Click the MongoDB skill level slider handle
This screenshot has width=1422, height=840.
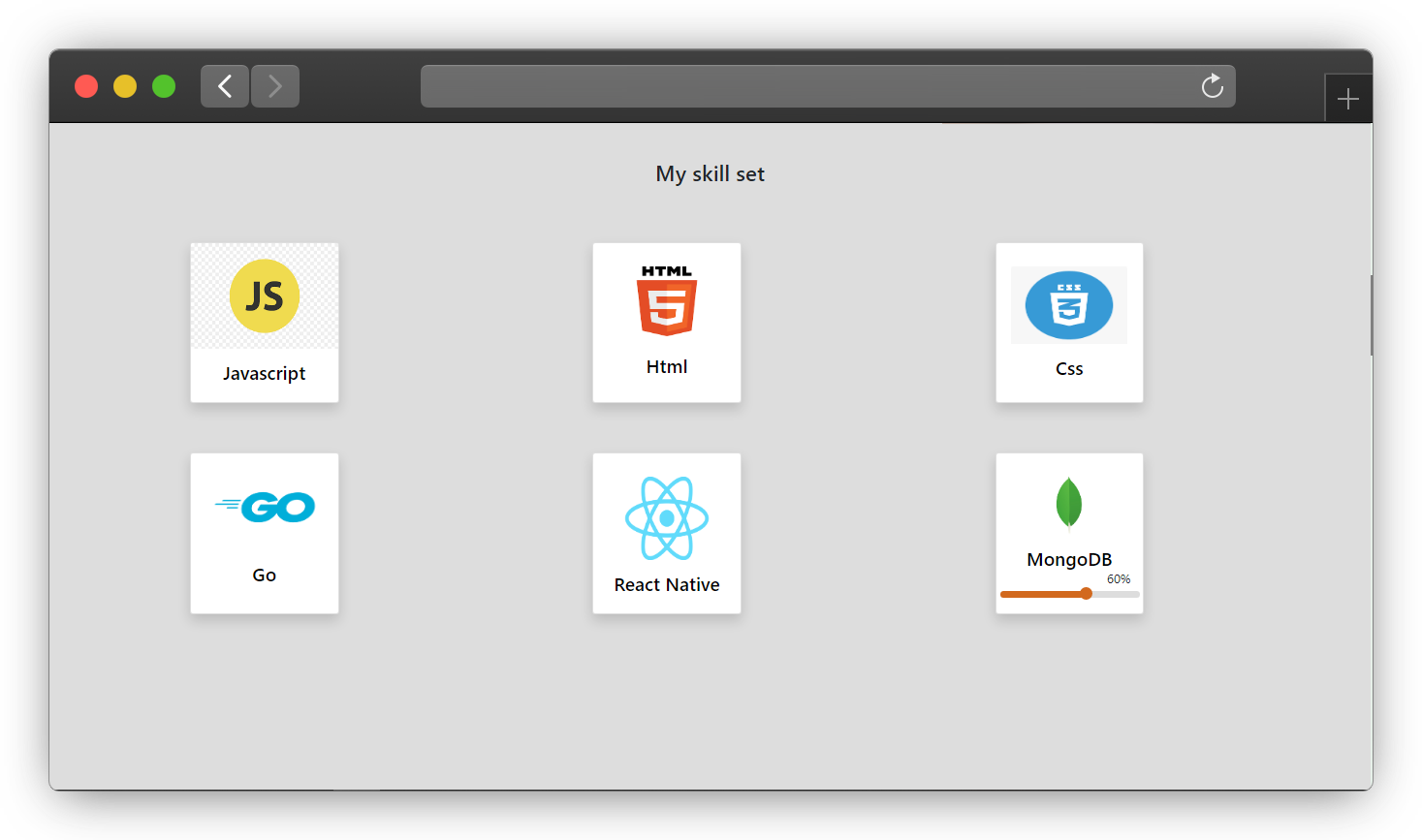[1087, 594]
